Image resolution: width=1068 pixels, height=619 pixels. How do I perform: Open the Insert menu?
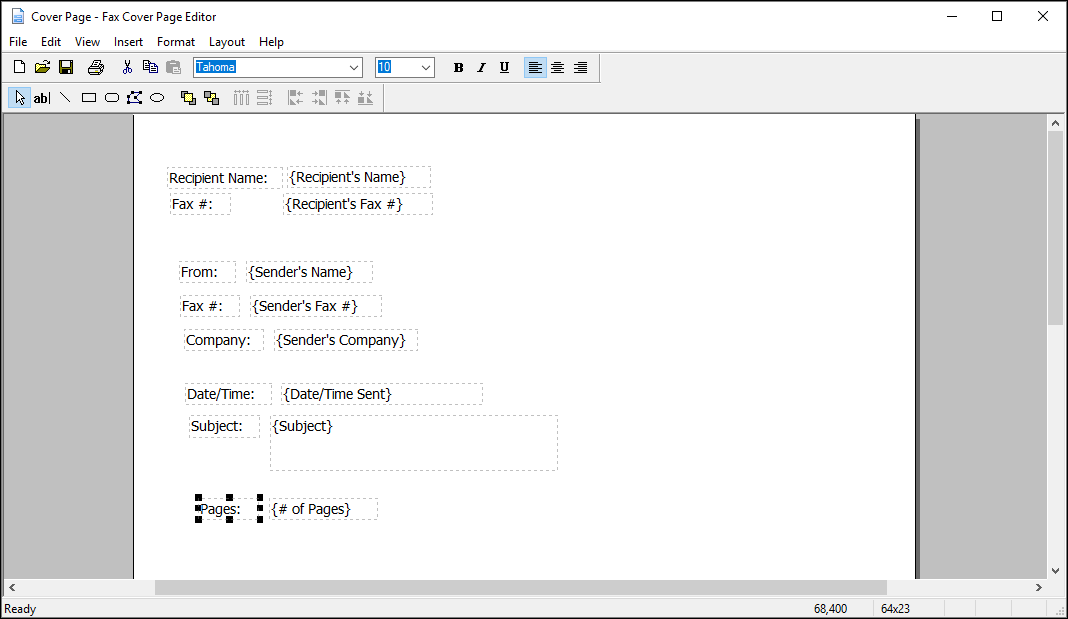[x=128, y=42]
